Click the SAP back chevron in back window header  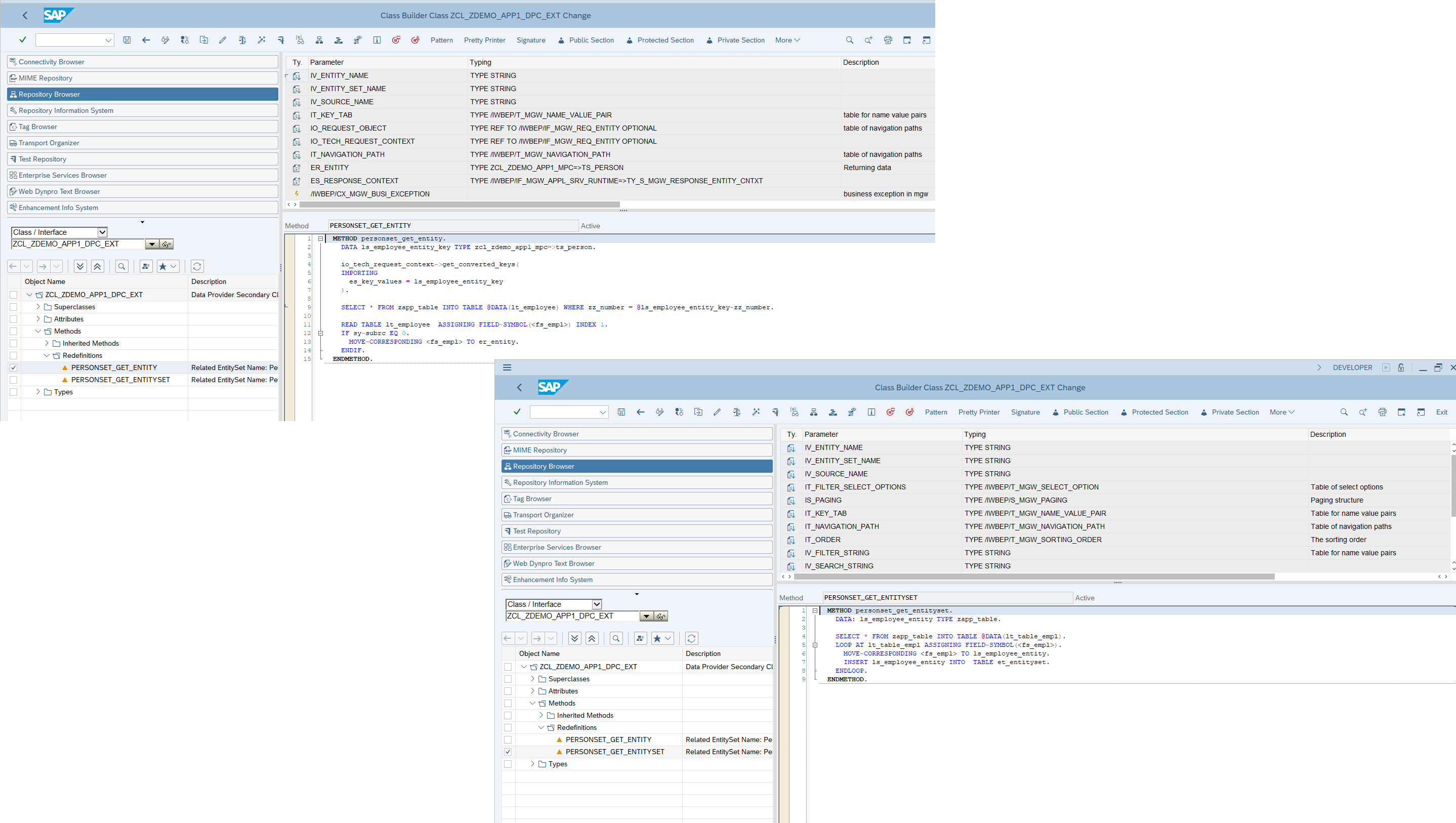25,15
